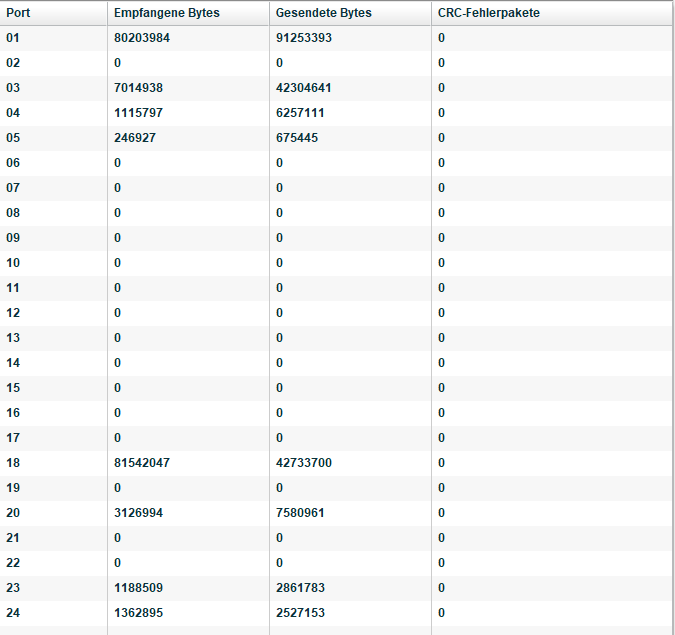Click sent bytes value 42304641
This screenshot has height=635, width=675.
point(304,88)
